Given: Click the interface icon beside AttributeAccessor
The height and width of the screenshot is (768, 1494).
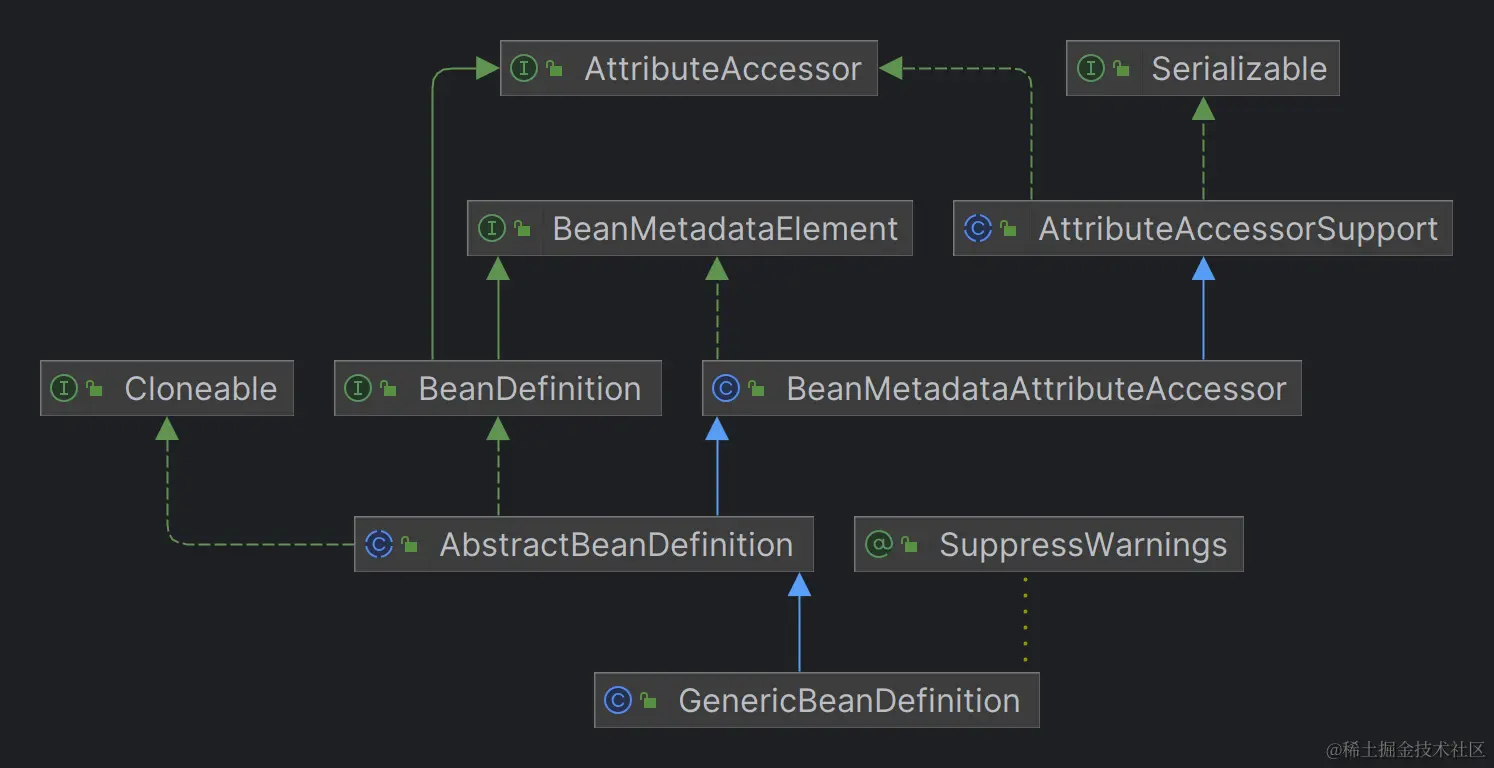Looking at the screenshot, I should (524, 68).
